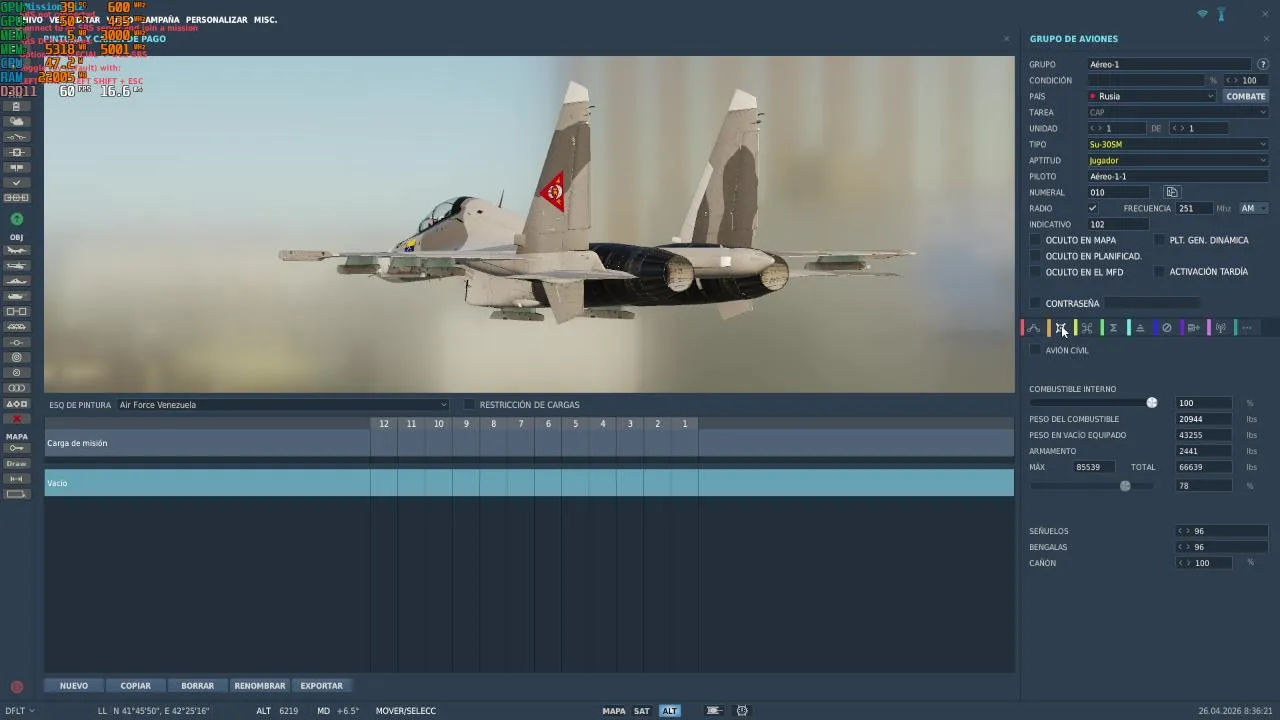Click the target circle trigger zone icon
This screenshot has width=1280, height=720.
coord(17,357)
